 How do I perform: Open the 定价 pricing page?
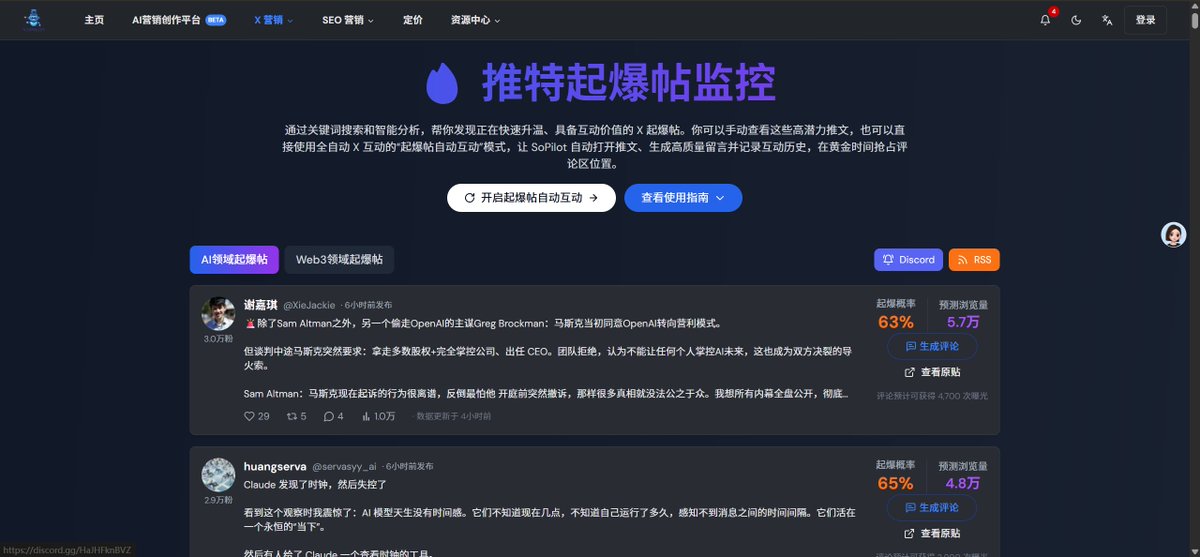point(413,20)
